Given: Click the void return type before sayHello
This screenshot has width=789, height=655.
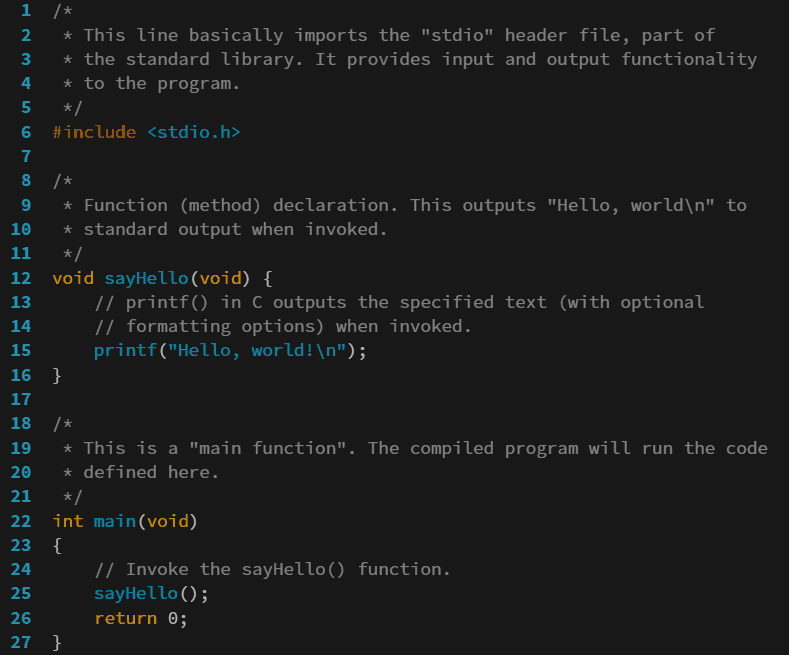Looking at the screenshot, I should point(73,278).
